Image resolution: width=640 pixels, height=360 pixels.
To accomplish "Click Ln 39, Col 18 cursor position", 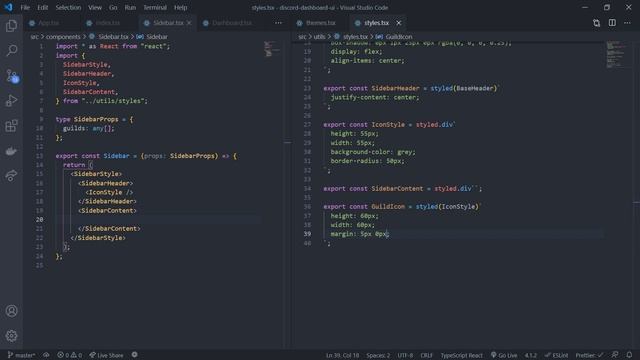I will click(342, 355).
